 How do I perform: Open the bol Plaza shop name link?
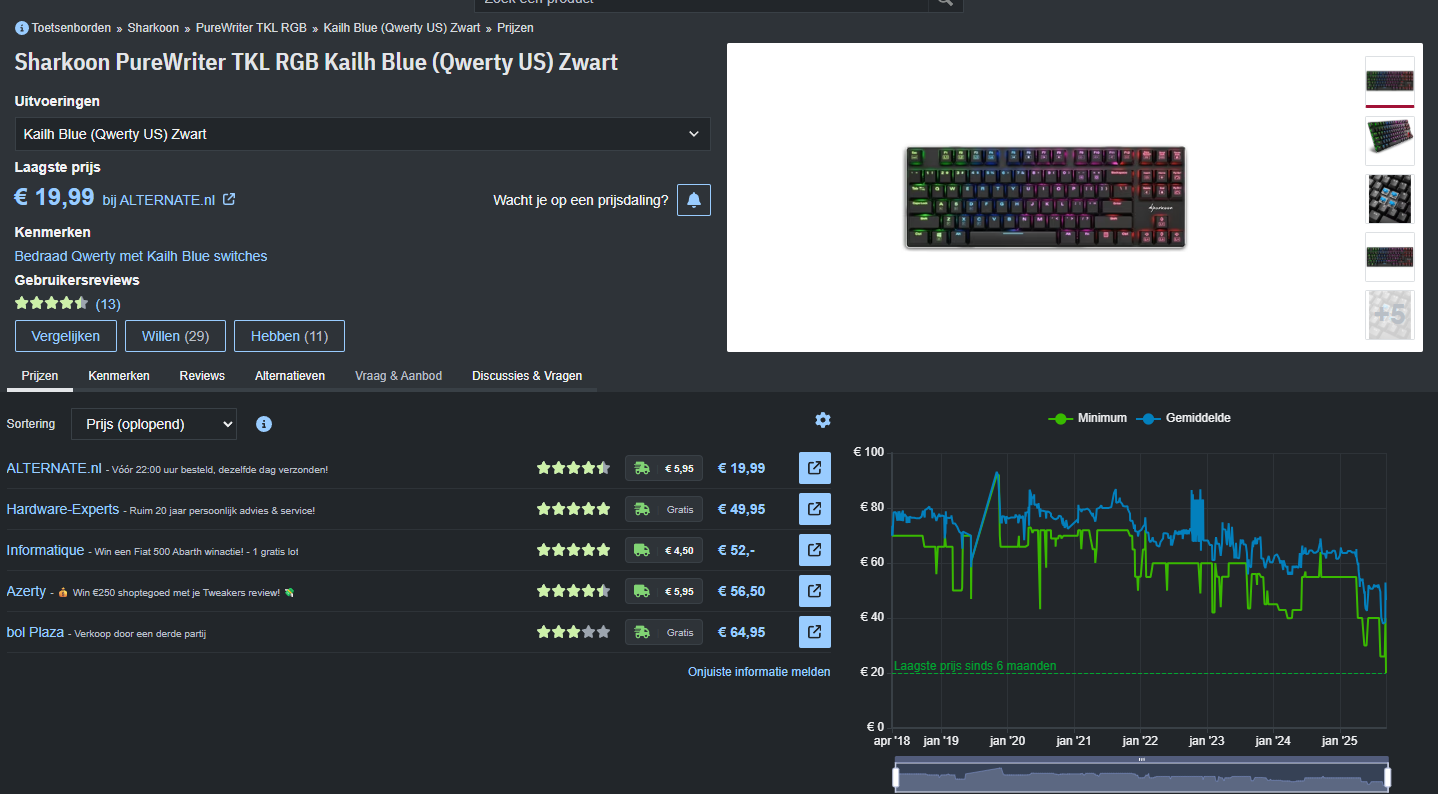click(35, 632)
